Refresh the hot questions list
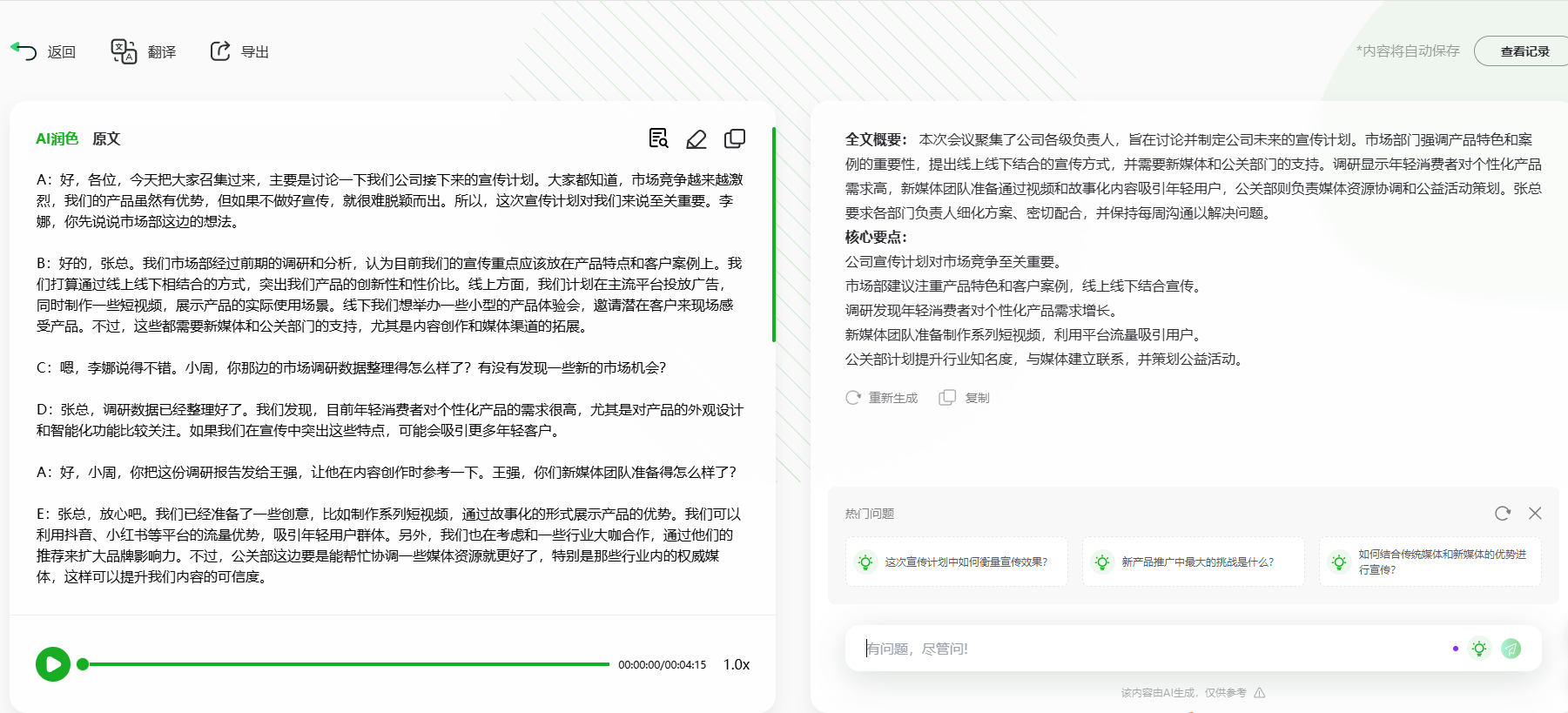1568x713 pixels. [1503, 514]
